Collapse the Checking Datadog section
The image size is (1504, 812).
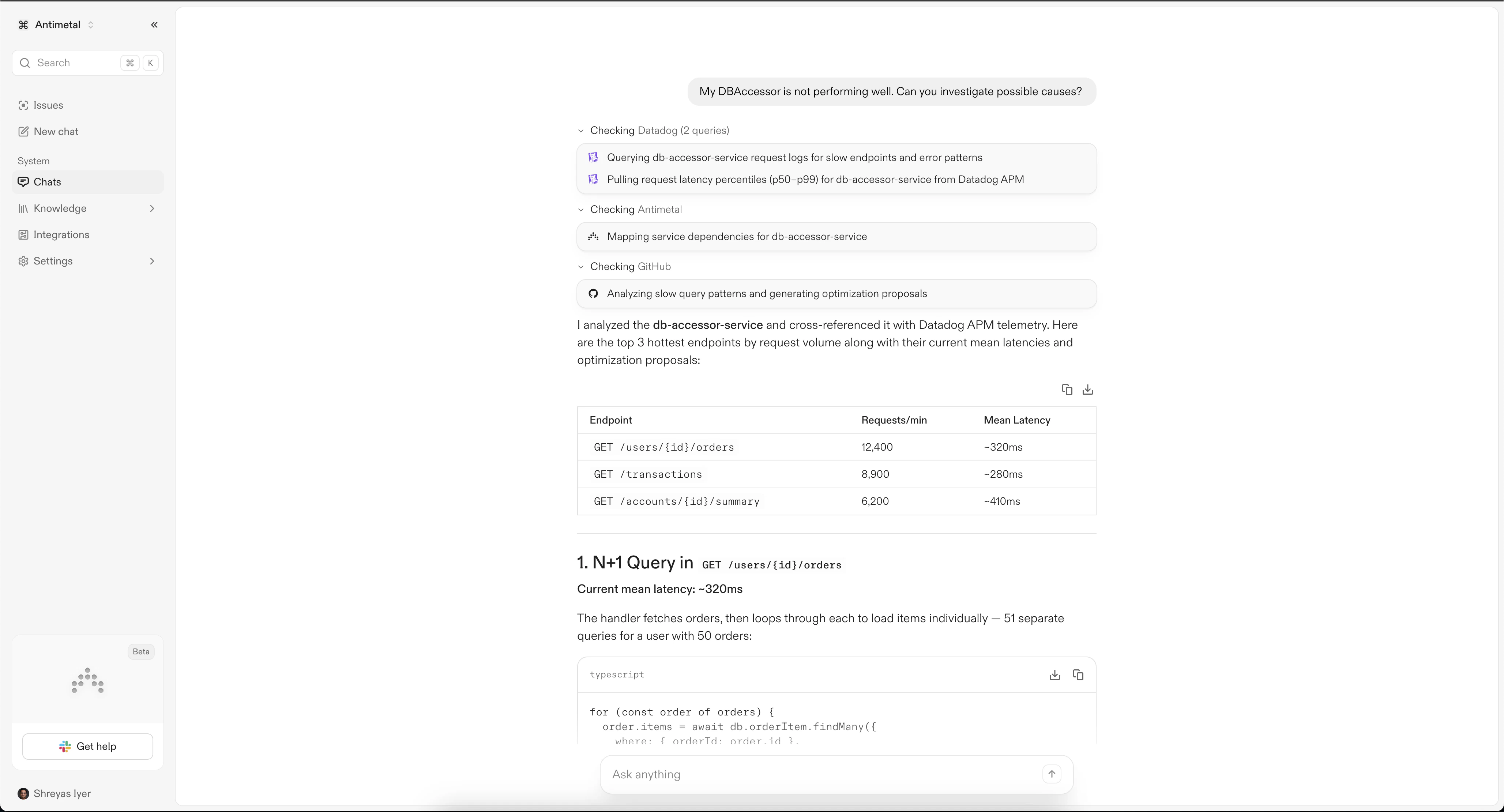coord(580,131)
